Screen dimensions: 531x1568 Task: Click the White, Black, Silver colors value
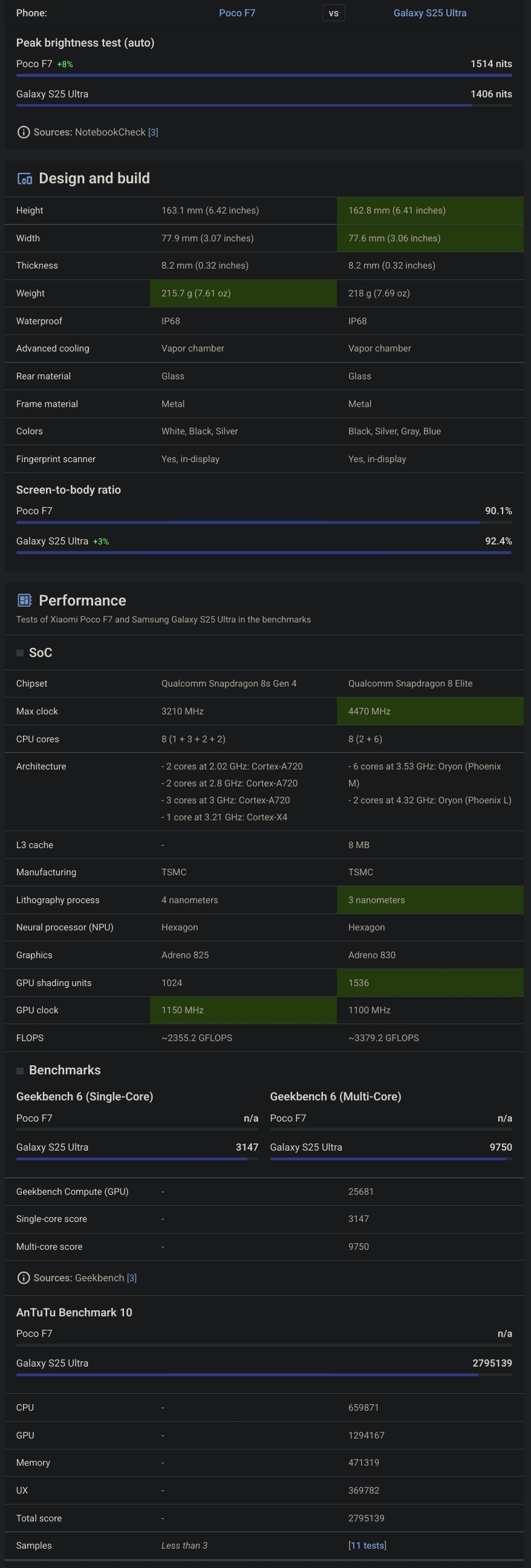tap(200, 431)
